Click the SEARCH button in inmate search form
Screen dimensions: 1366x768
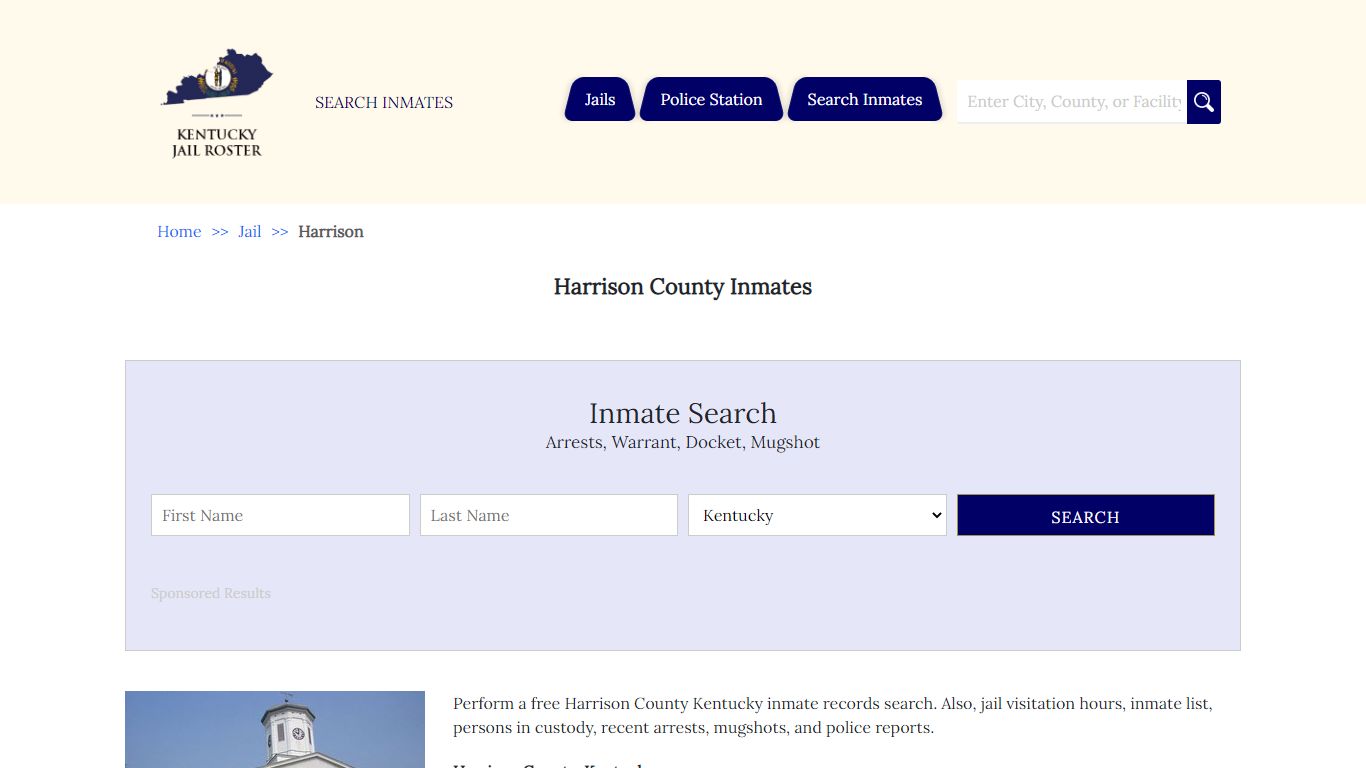coord(1085,515)
